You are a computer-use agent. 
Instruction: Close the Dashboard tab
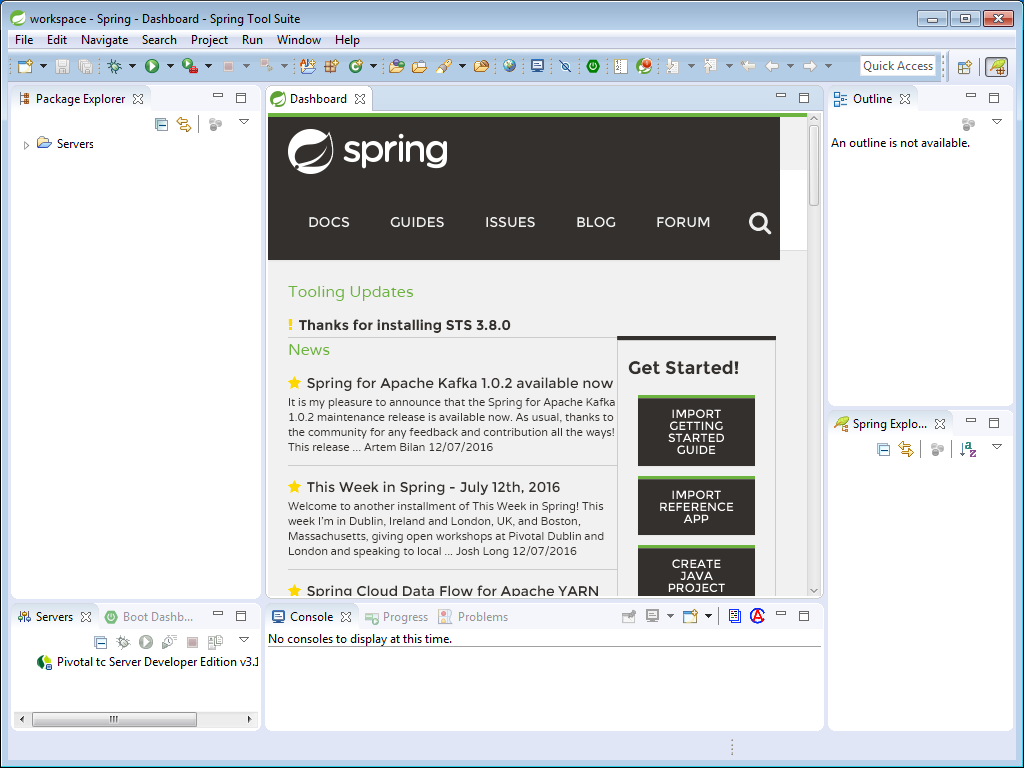click(360, 99)
